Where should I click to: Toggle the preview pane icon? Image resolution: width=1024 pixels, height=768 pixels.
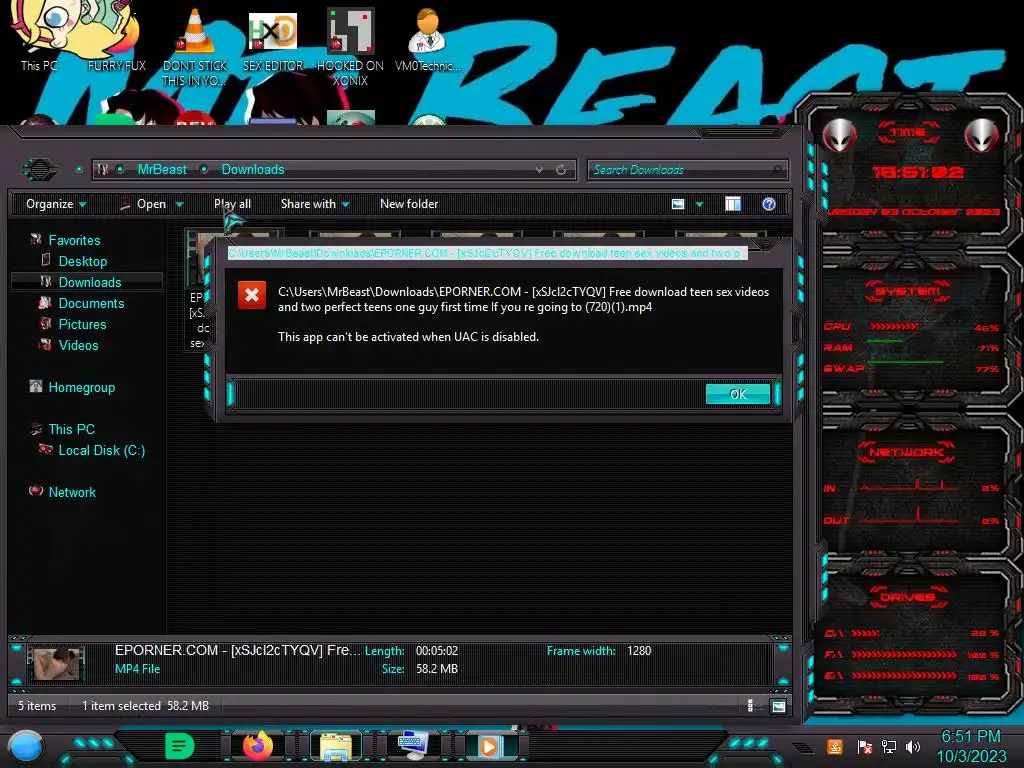733,204
